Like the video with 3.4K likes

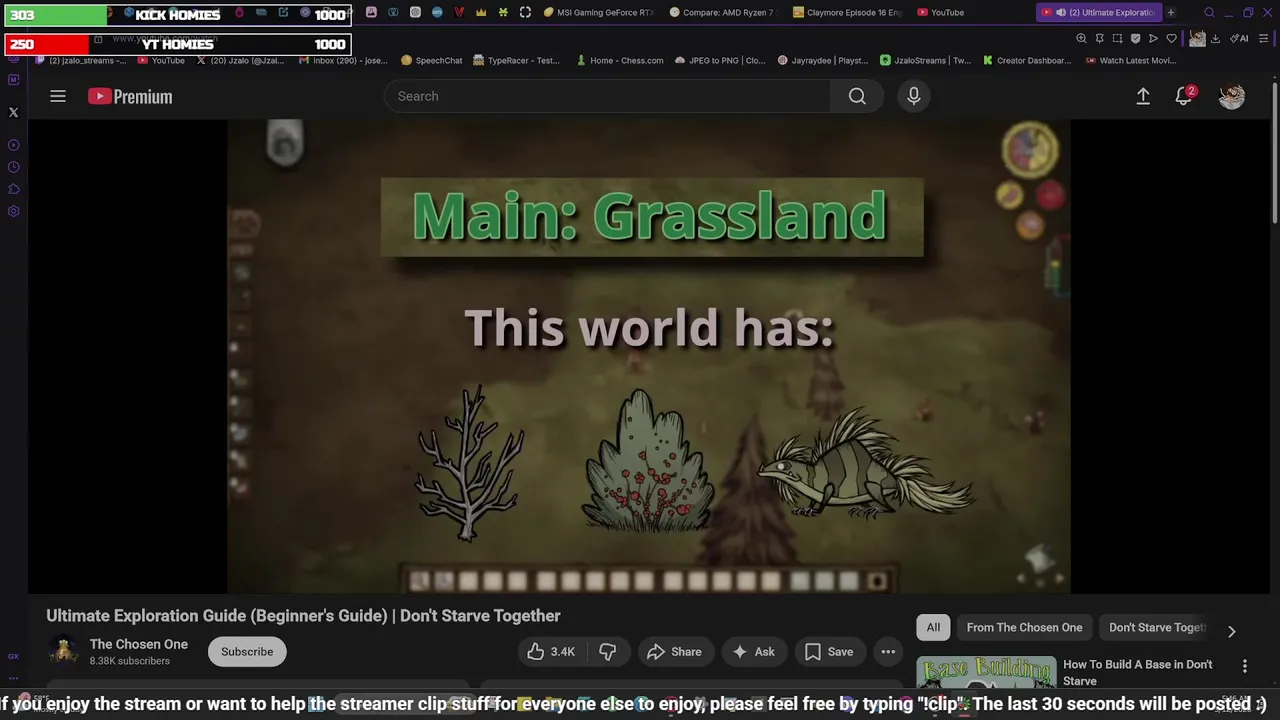[x=552, y=652]
